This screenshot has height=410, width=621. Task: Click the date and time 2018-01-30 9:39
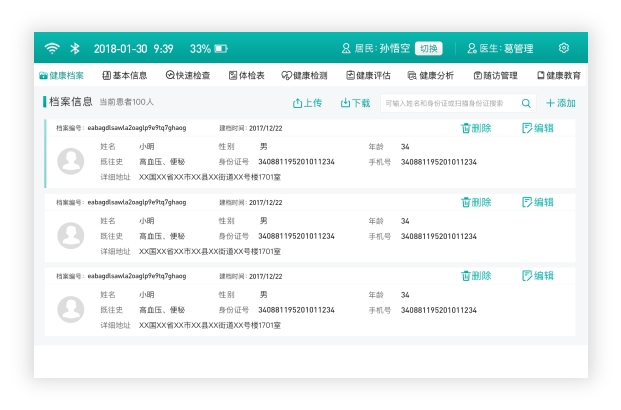pyautogui.click(x=133, y=49)
